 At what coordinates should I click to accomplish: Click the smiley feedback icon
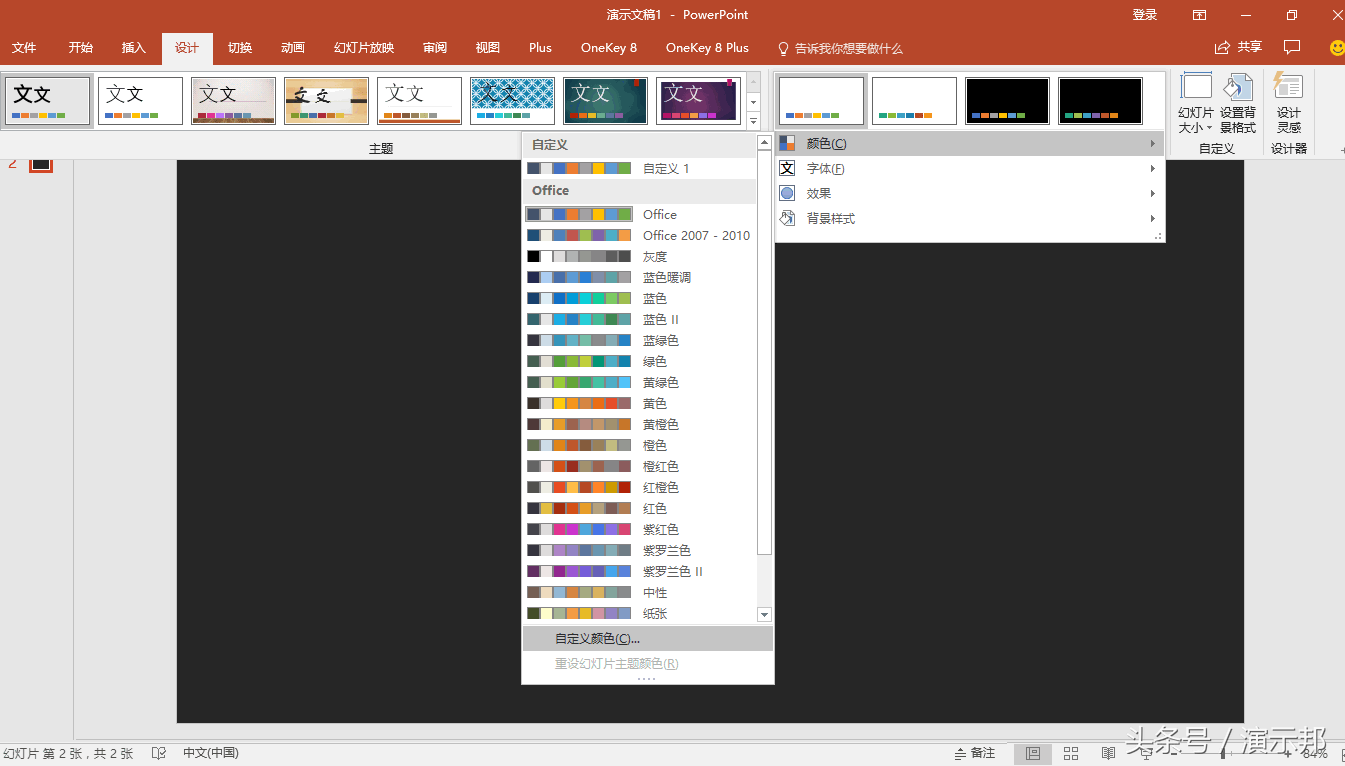tap(1337, 47)
